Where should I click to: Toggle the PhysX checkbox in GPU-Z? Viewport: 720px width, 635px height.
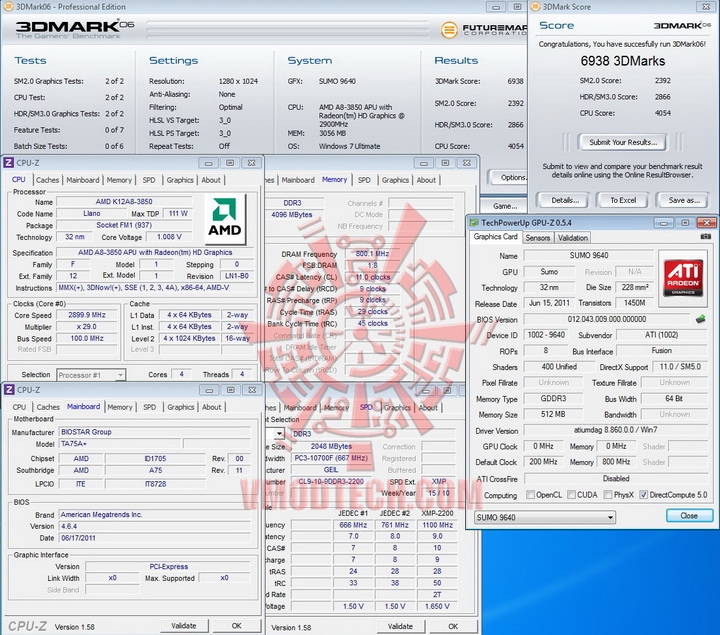pos(608,495)
